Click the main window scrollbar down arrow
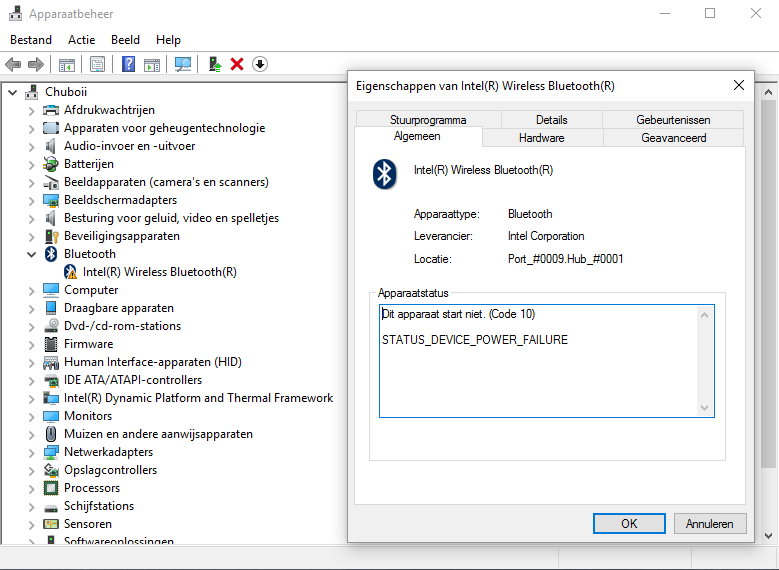The image size is (779, 570). click(768, 536)
